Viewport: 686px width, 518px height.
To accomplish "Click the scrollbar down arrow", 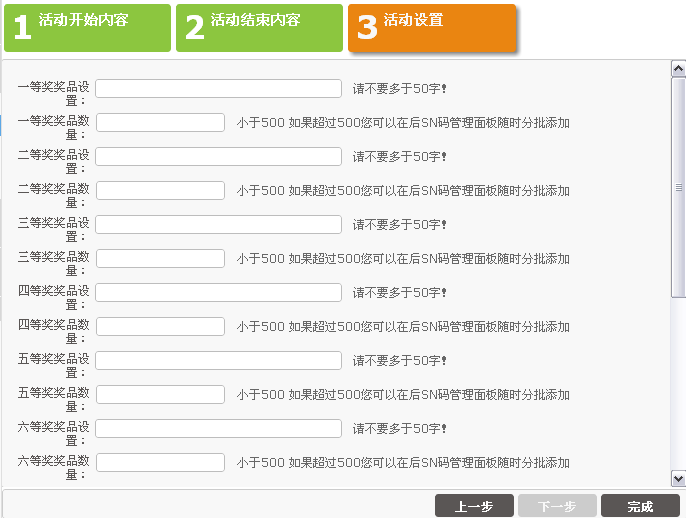I will pyautogui.click(x=678, y=479).
